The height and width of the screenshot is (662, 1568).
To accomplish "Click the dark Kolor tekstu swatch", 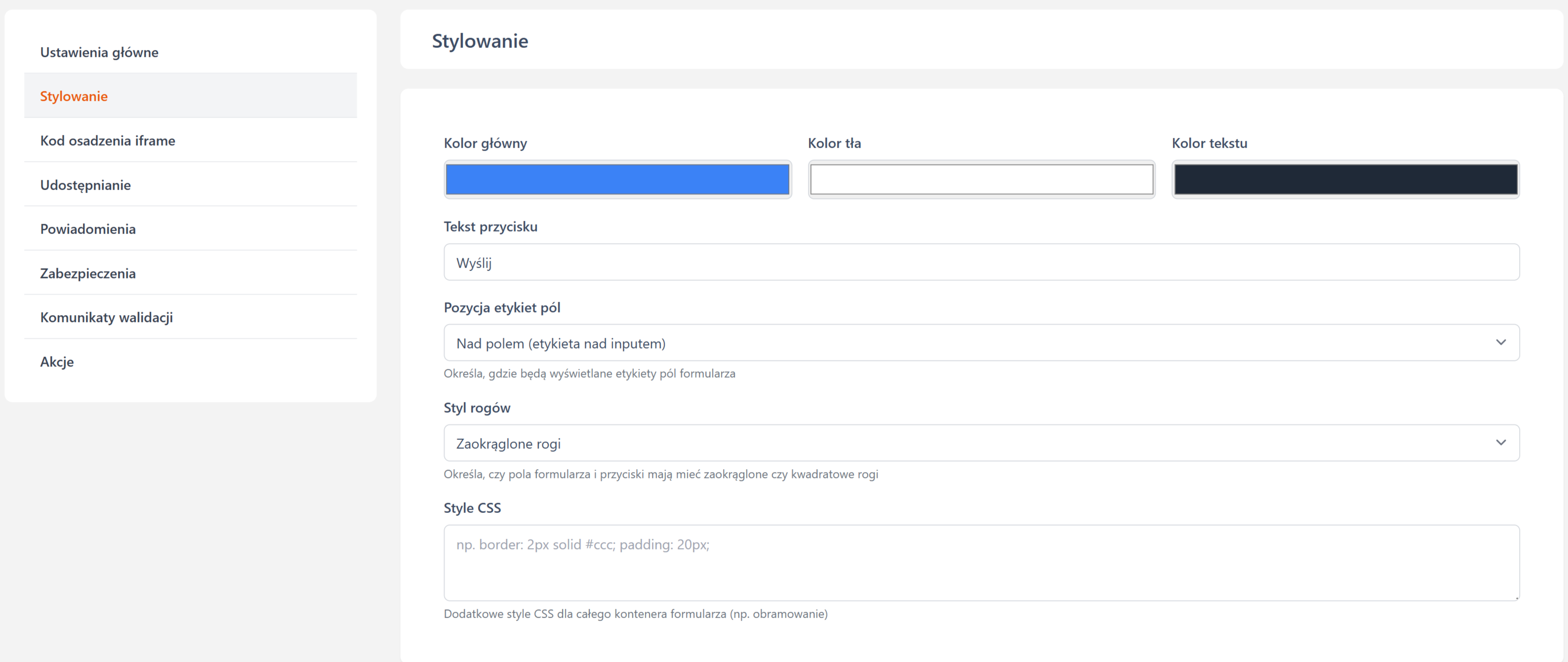I will (1345, 180).
